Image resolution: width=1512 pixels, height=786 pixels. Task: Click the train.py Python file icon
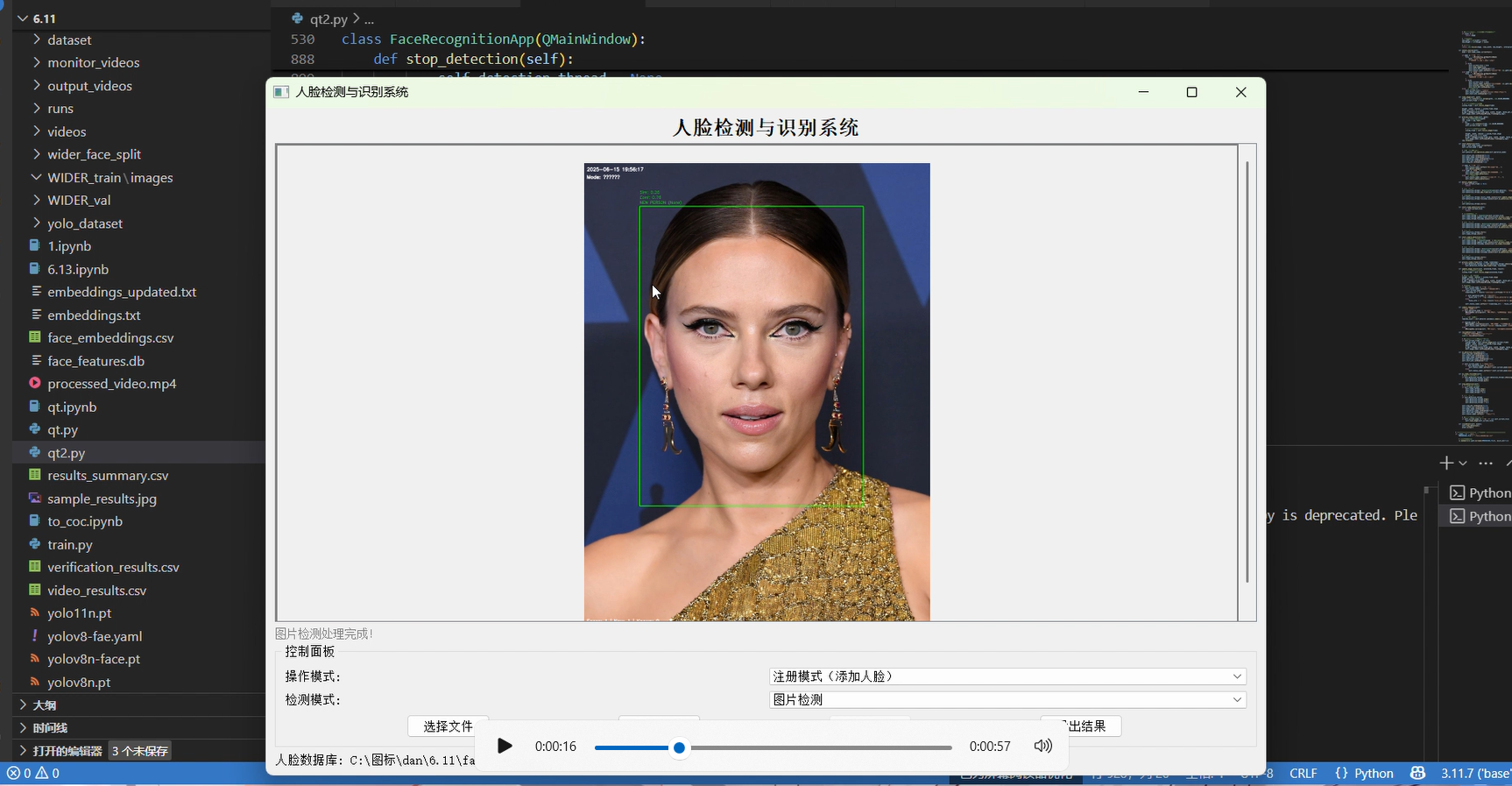click(35, 544)
